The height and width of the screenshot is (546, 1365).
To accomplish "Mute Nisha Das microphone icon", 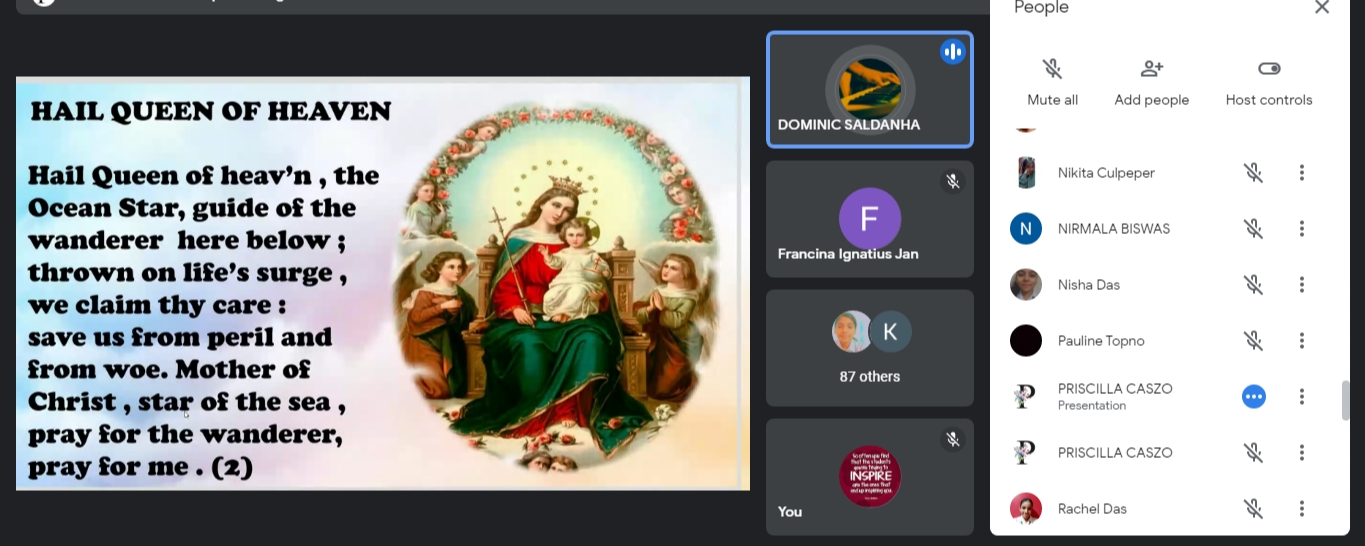I will [1253, 285].
